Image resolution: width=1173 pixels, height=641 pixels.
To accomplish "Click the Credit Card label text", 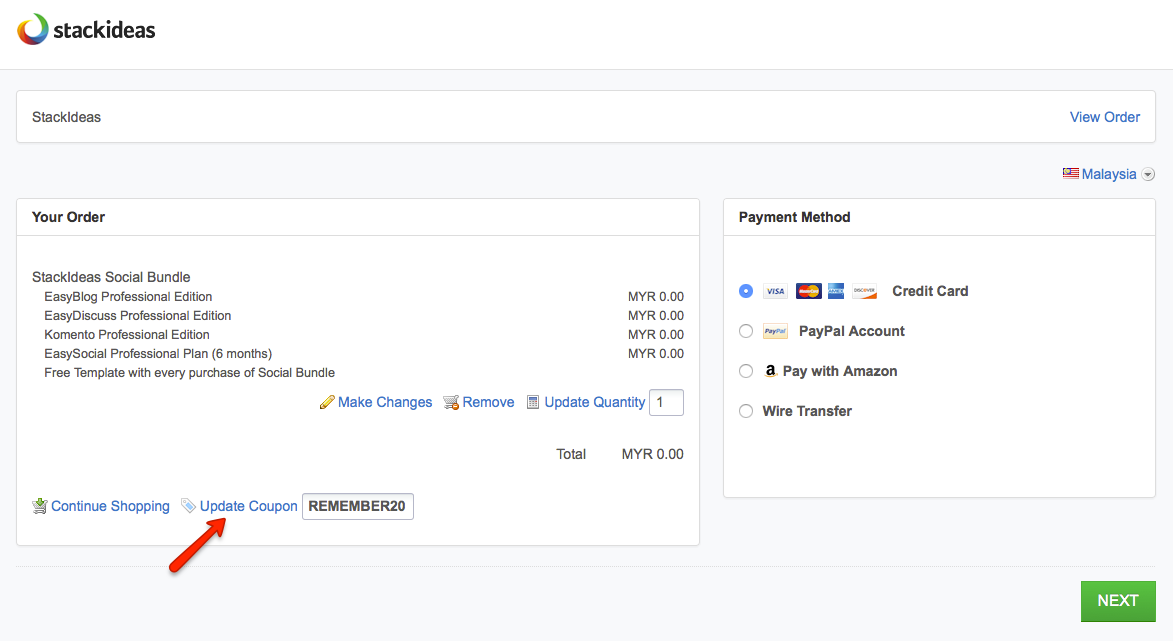I will click(x=930, y=291).
